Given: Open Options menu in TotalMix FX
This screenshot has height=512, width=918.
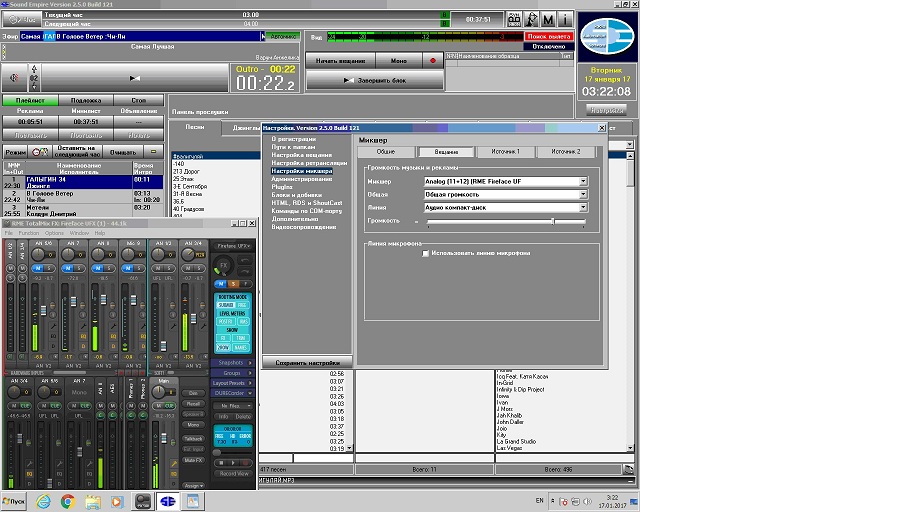Looking at the screenshot, I should coord(54,233).
